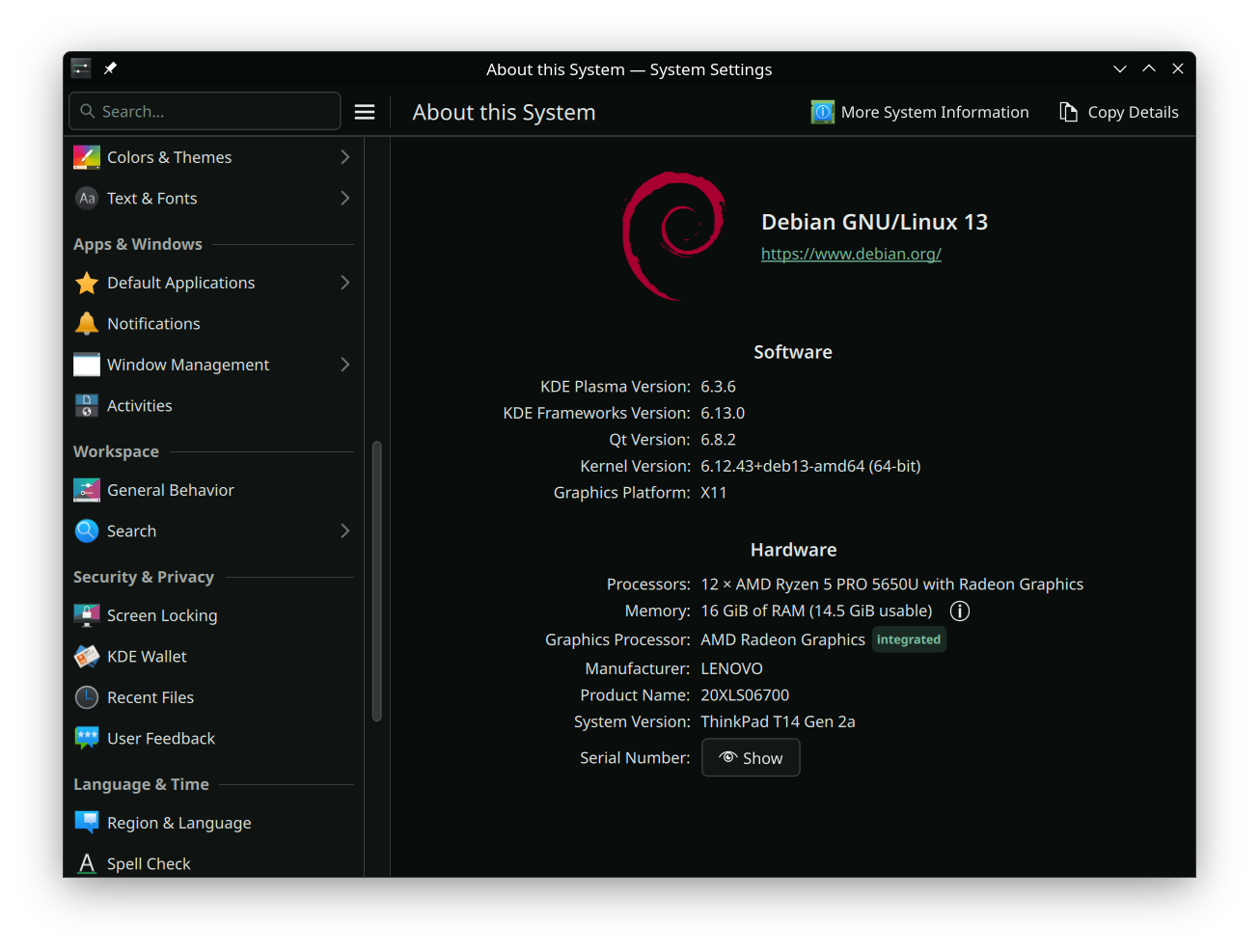This screenshot has width=1259, height=952.
Task: Click the General Behavior icon
Action: 87,490
